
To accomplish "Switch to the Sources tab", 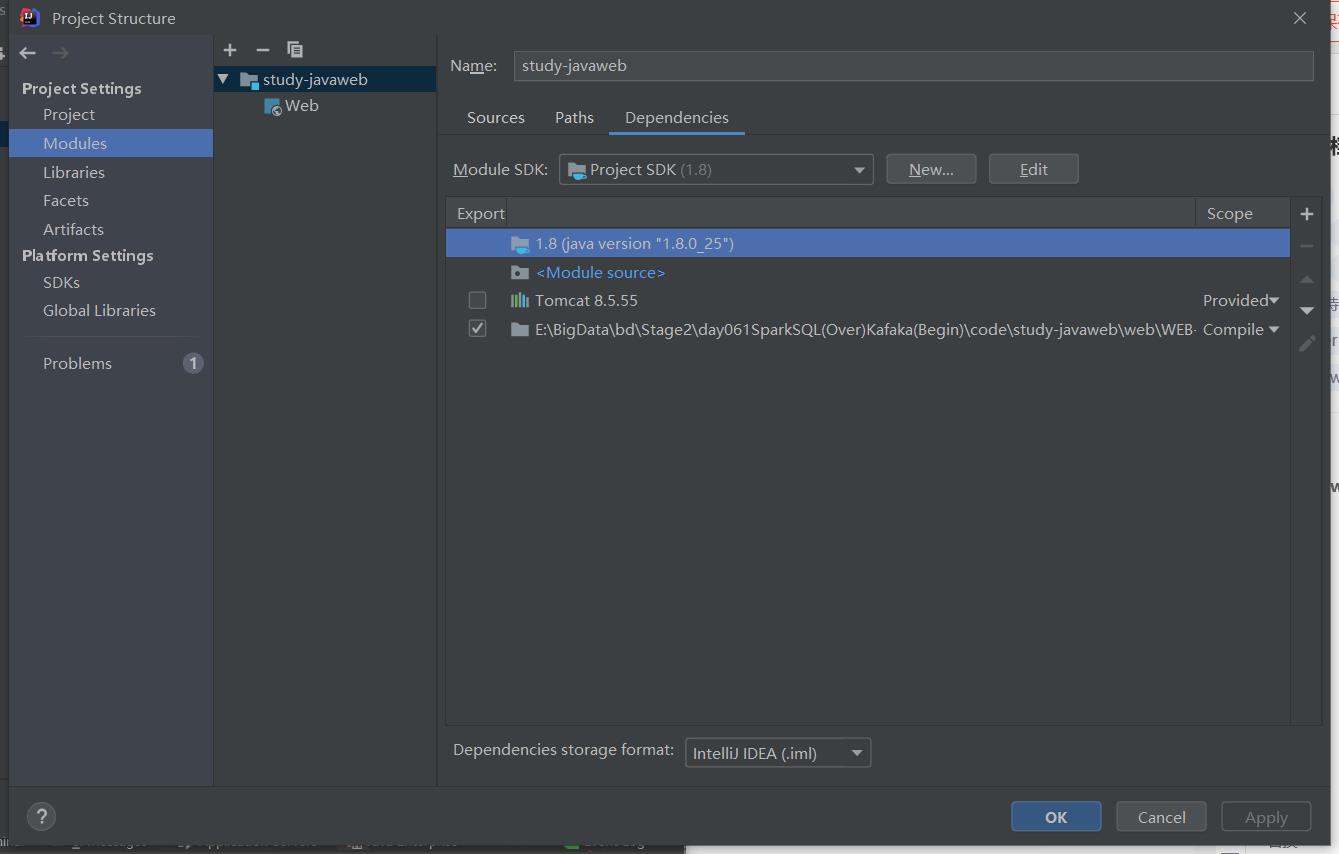I will [495, 117].
